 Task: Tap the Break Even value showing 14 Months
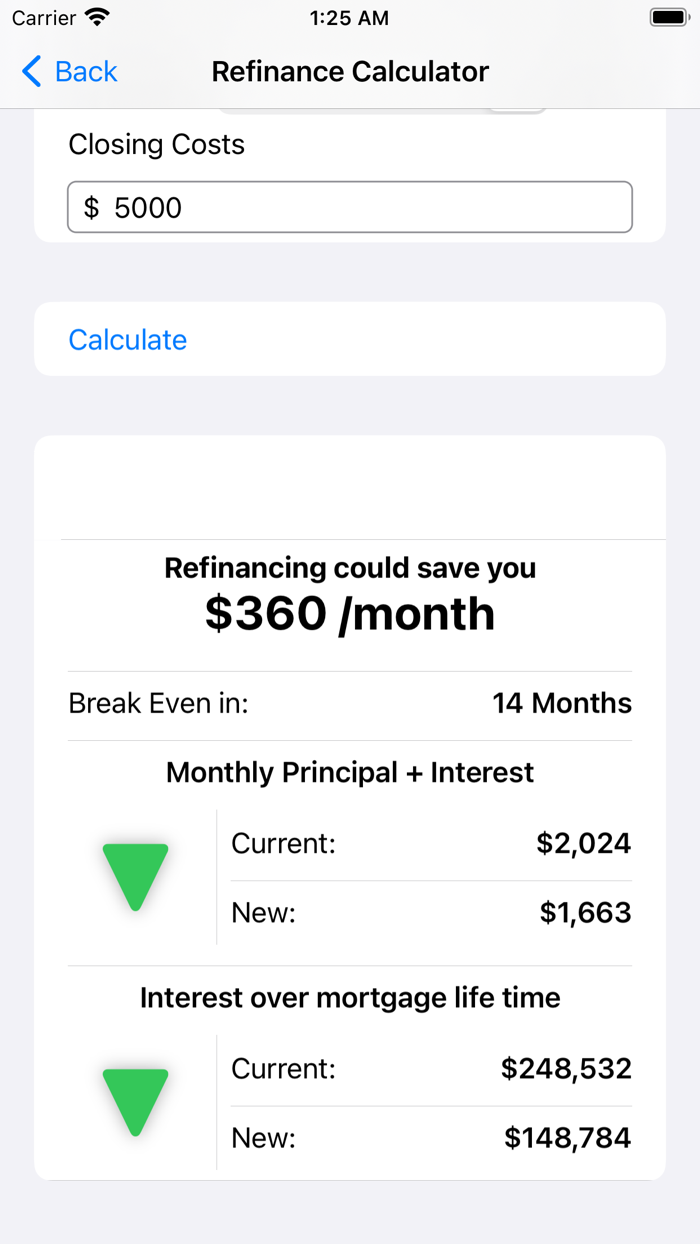tap(562, 703)
